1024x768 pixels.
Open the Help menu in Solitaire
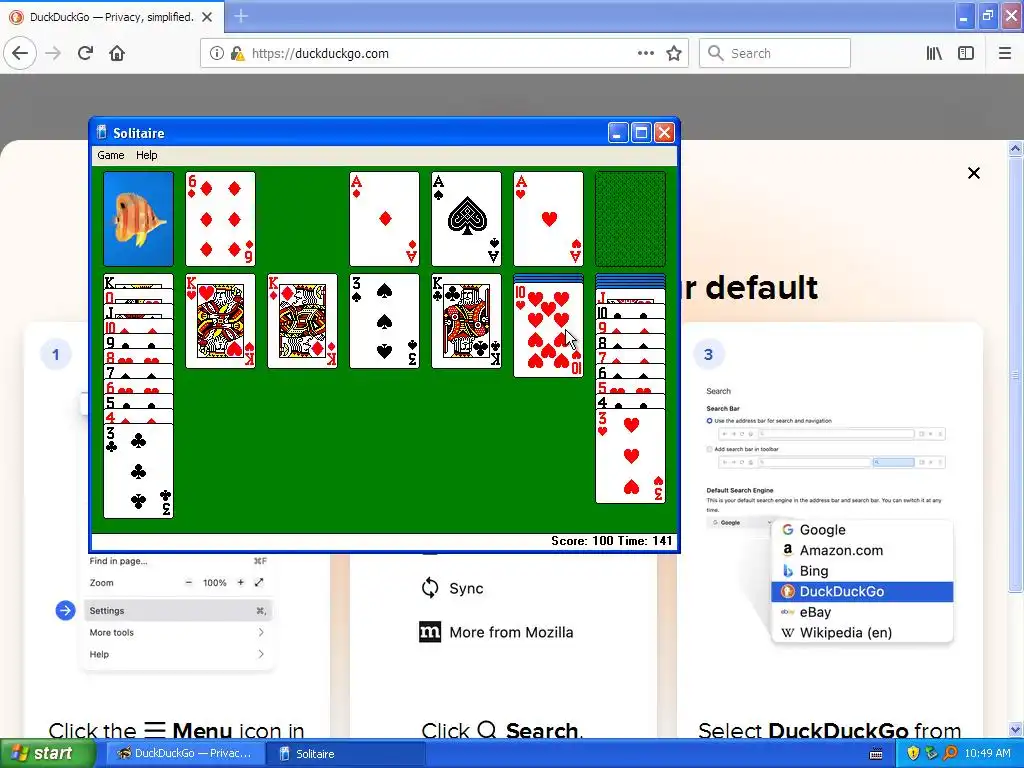pyautogui.click(x=146, y=155)
